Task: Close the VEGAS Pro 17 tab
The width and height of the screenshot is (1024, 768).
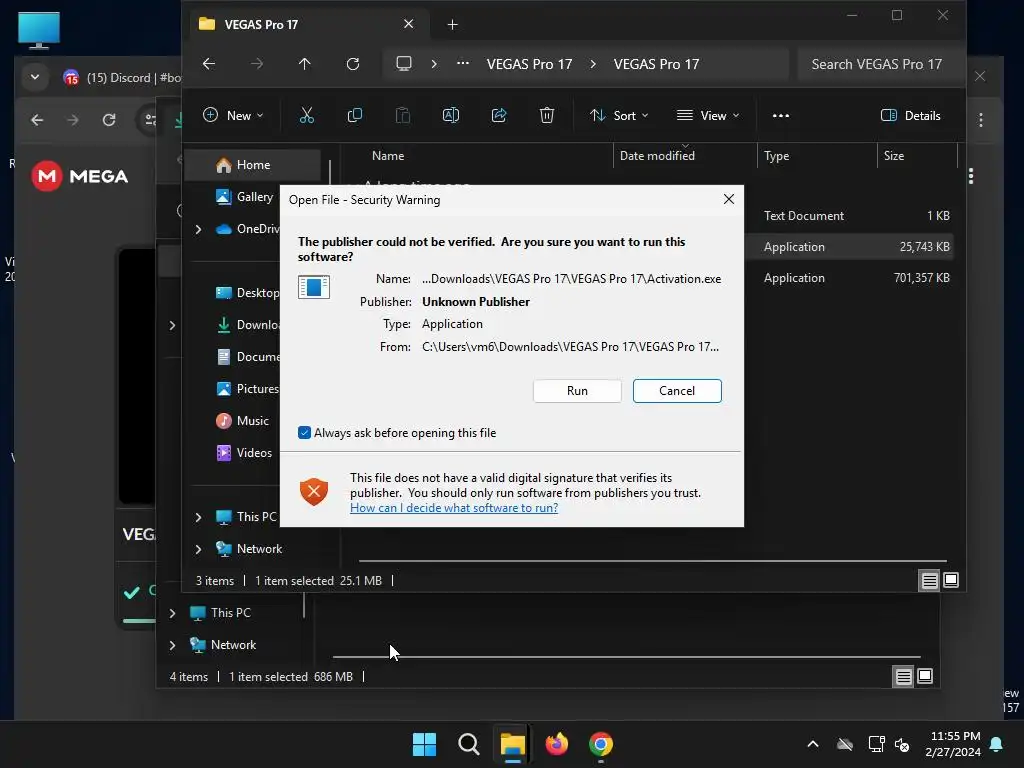Action: 408,24
